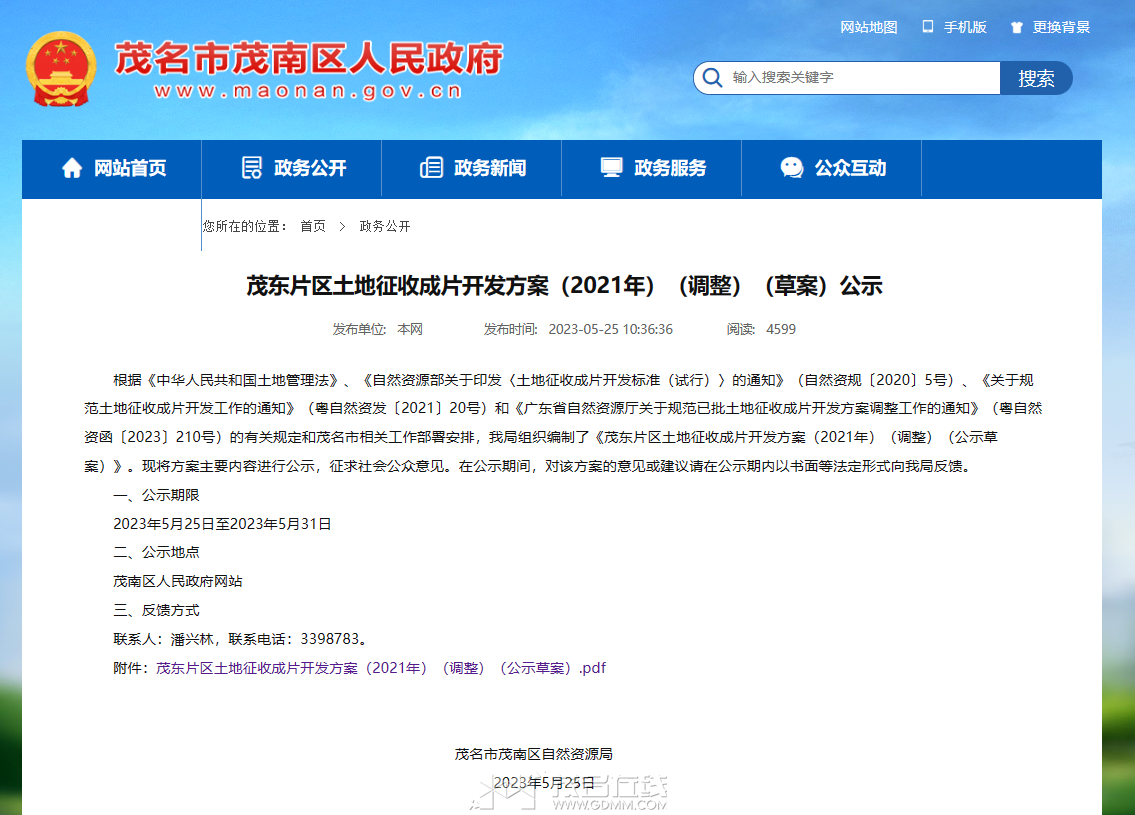Open the 网站地图 link
Screen dimensions: 1135x815
[x=869, y=27]
